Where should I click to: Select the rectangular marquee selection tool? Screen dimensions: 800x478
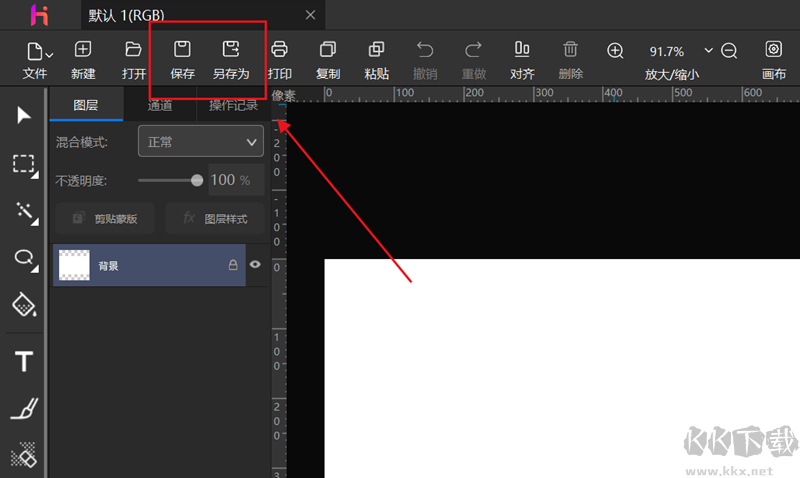24,164
